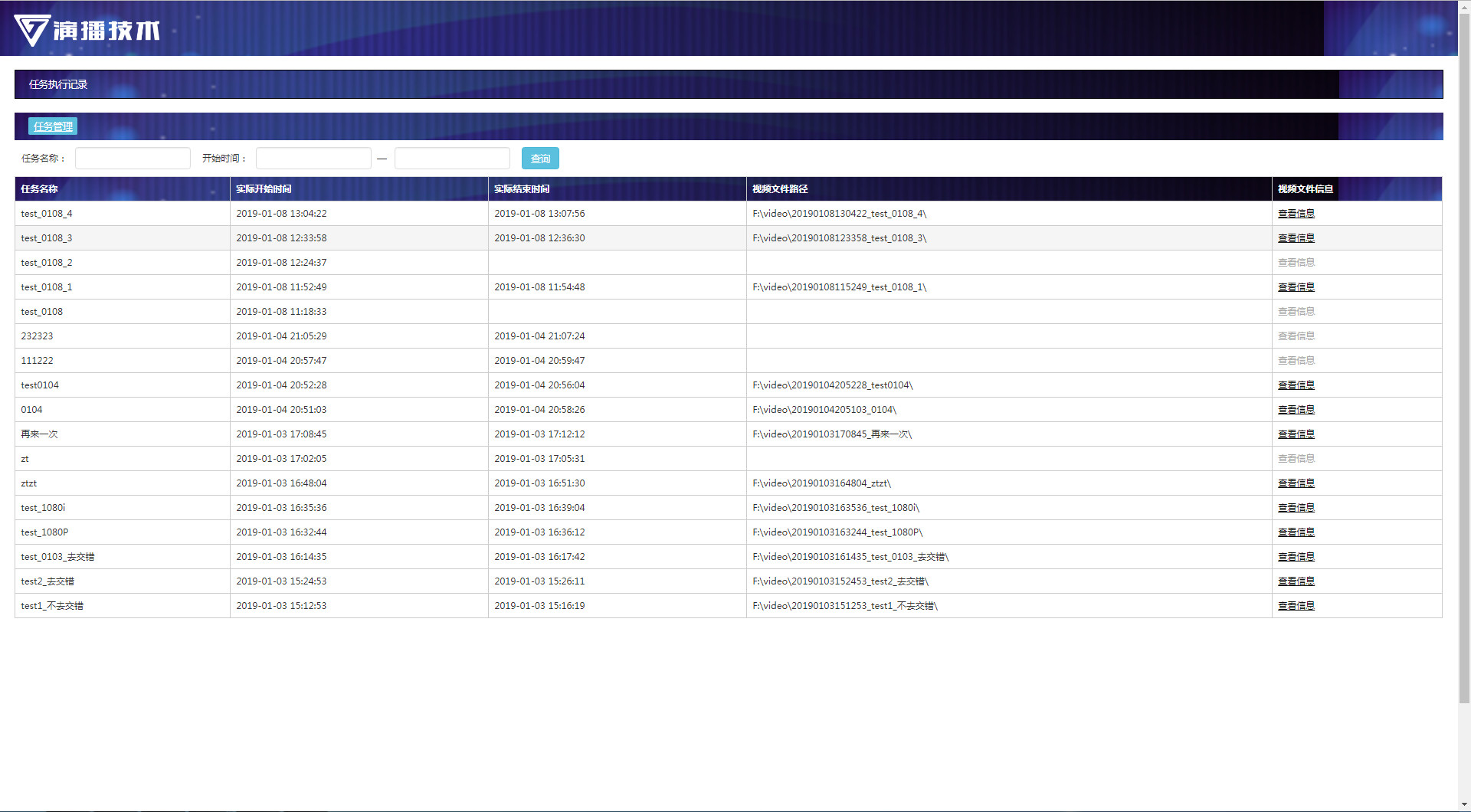Open the 任务管理 tab

pos(53,126)
